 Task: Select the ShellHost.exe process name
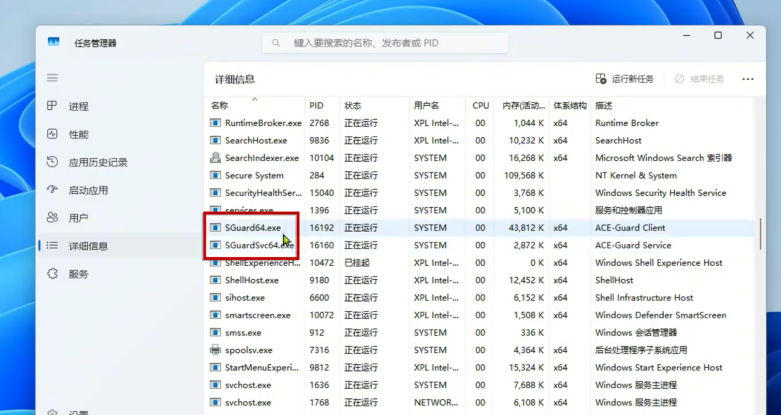[x=252, y=280]
